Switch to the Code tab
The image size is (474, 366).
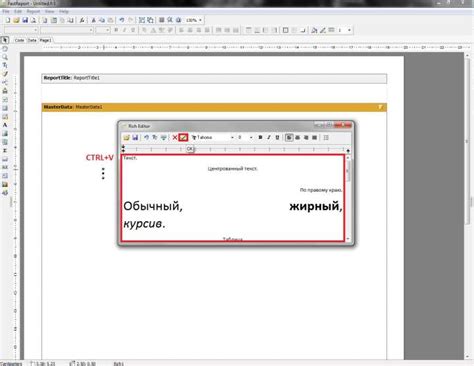19,40
